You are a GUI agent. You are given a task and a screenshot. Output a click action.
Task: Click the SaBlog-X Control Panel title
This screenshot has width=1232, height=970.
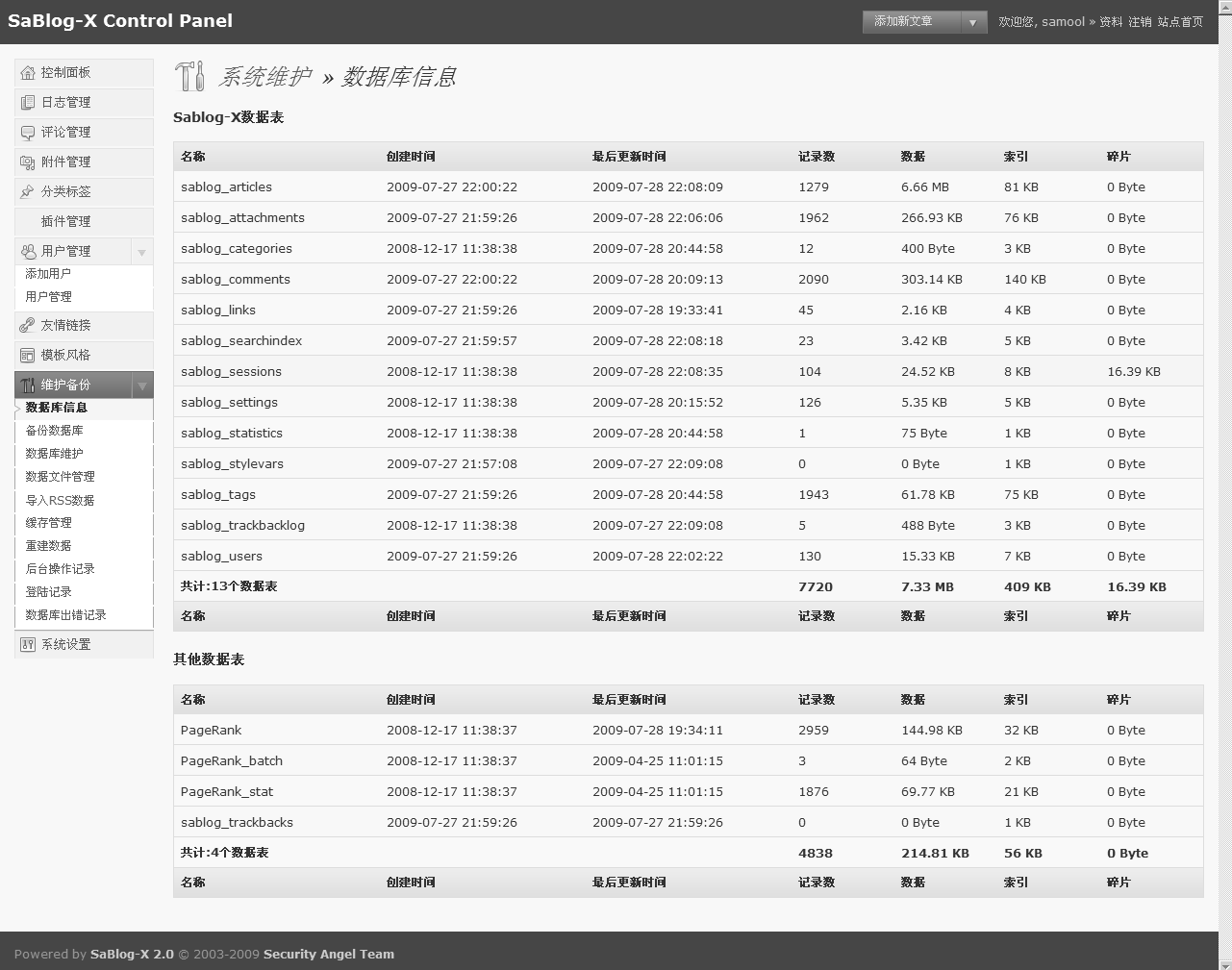pyautogui.click(x=120, y=21)
